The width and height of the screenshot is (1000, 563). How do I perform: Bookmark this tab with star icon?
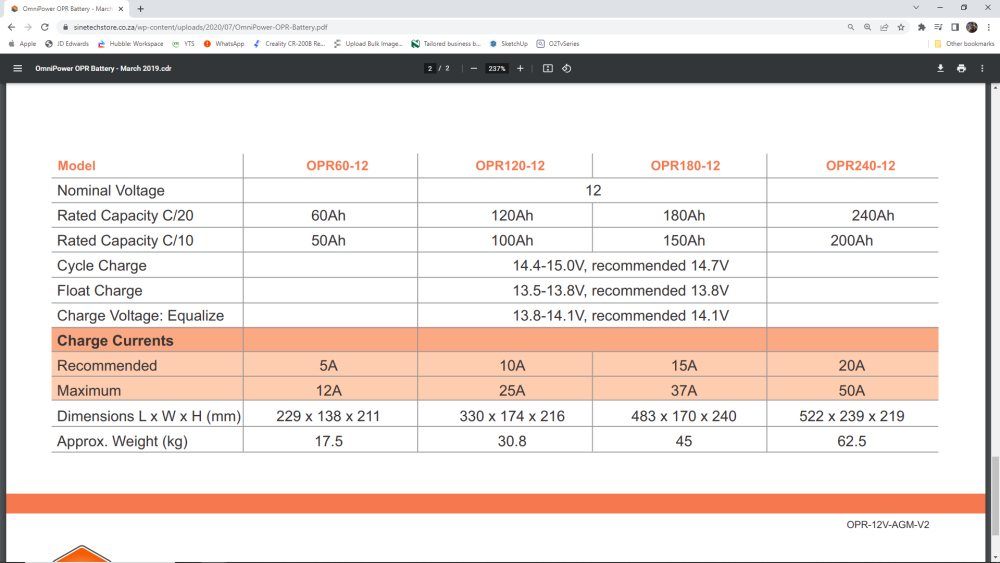click(901, 27)
